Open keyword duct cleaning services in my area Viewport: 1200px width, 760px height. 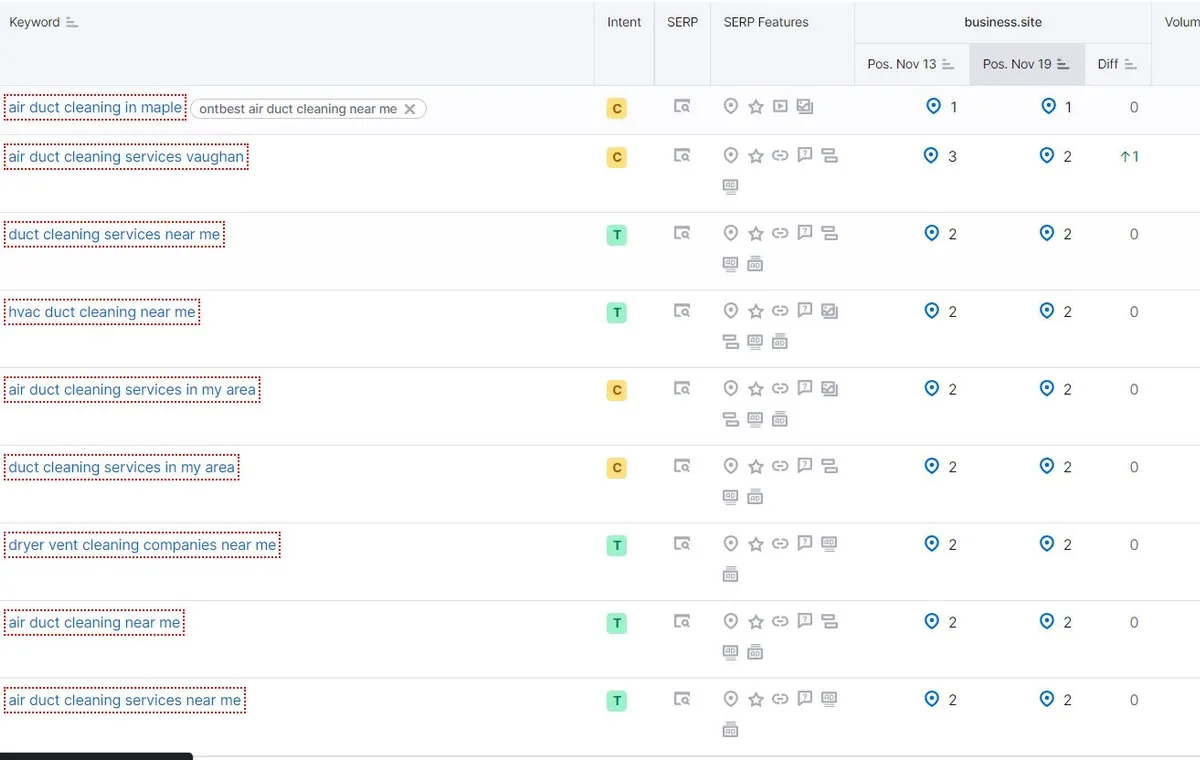click(122, 467)
